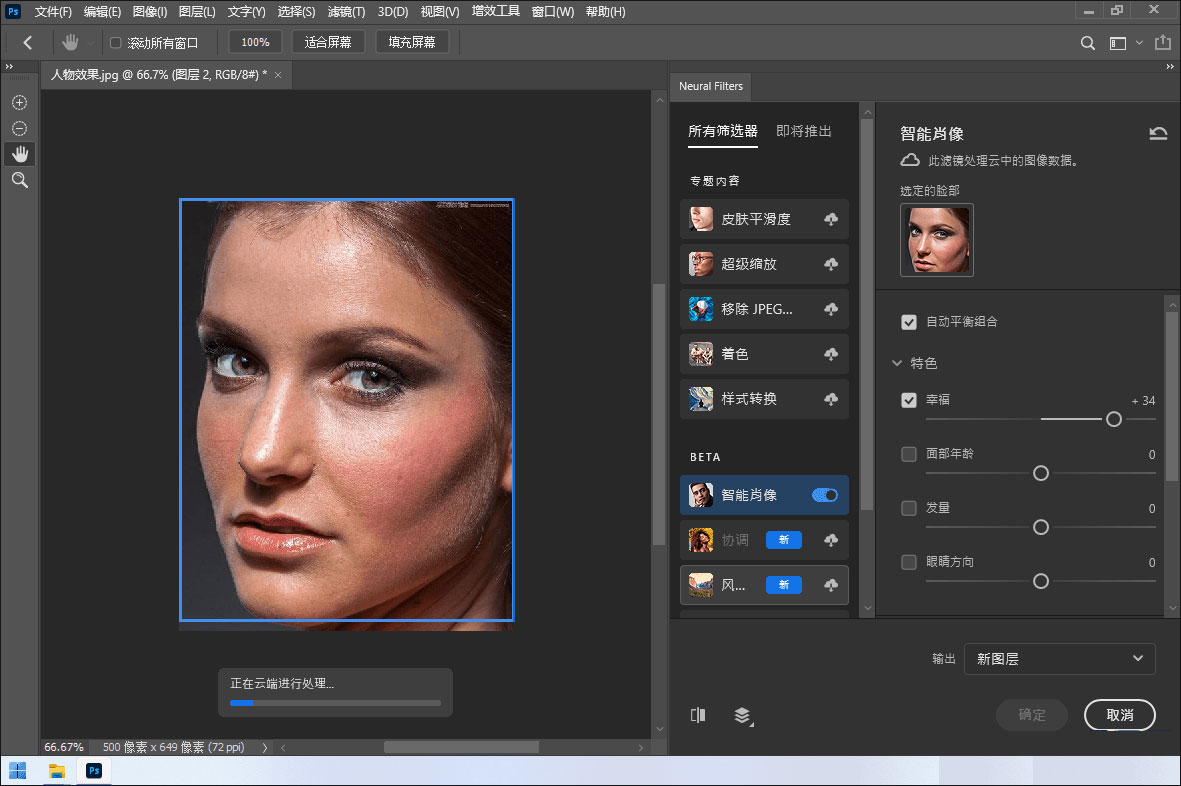Switch to the 即将推出 tab
The width and height of the screenshot is (1181, 786).
(803, 131)
